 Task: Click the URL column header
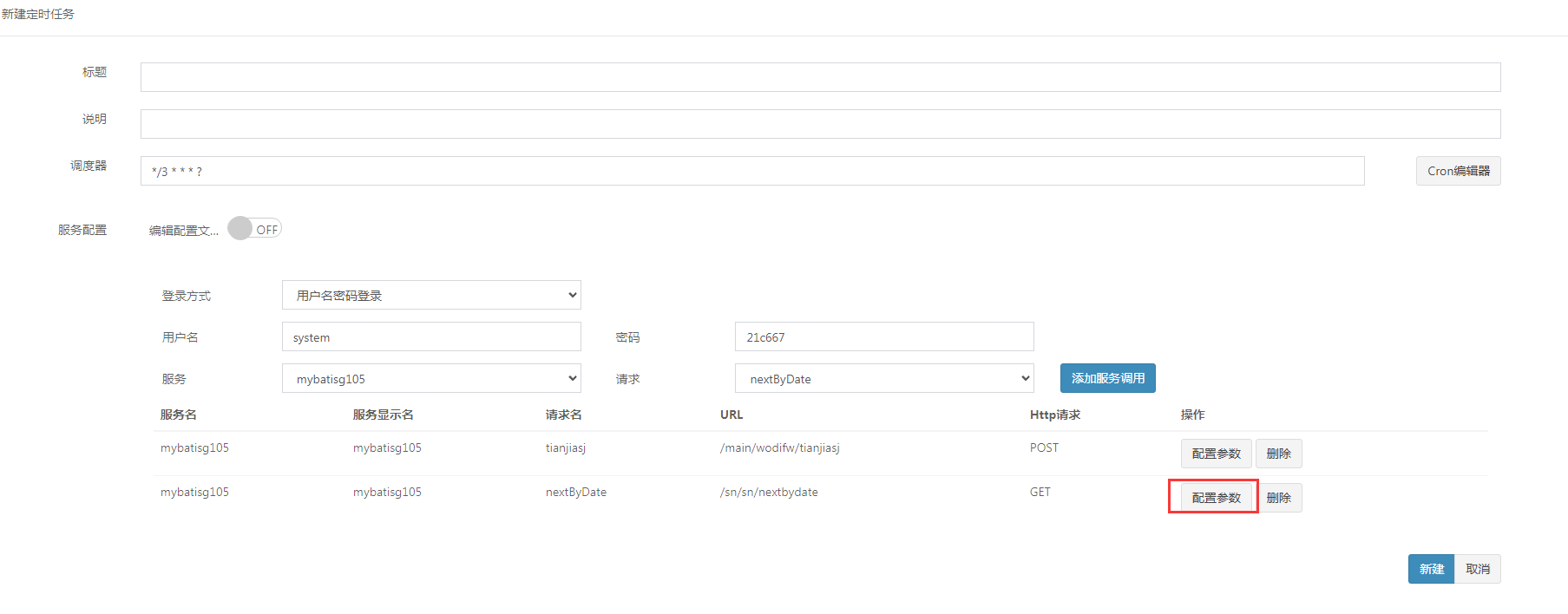tap(732, 415)
